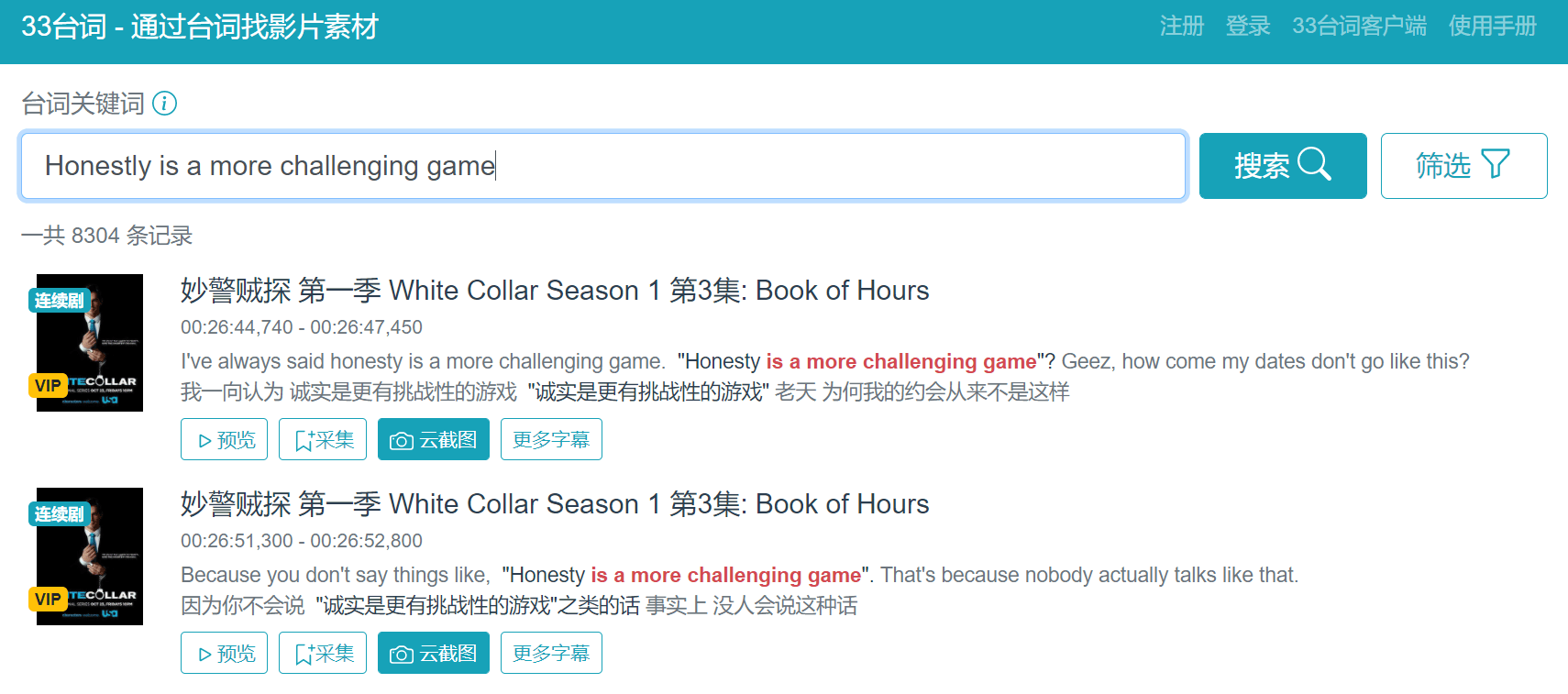The height and width of the screenshot is (694, 1568).
Task: Click the Chinese subtitle starting 我一向认为
Action: click(624, 392)
